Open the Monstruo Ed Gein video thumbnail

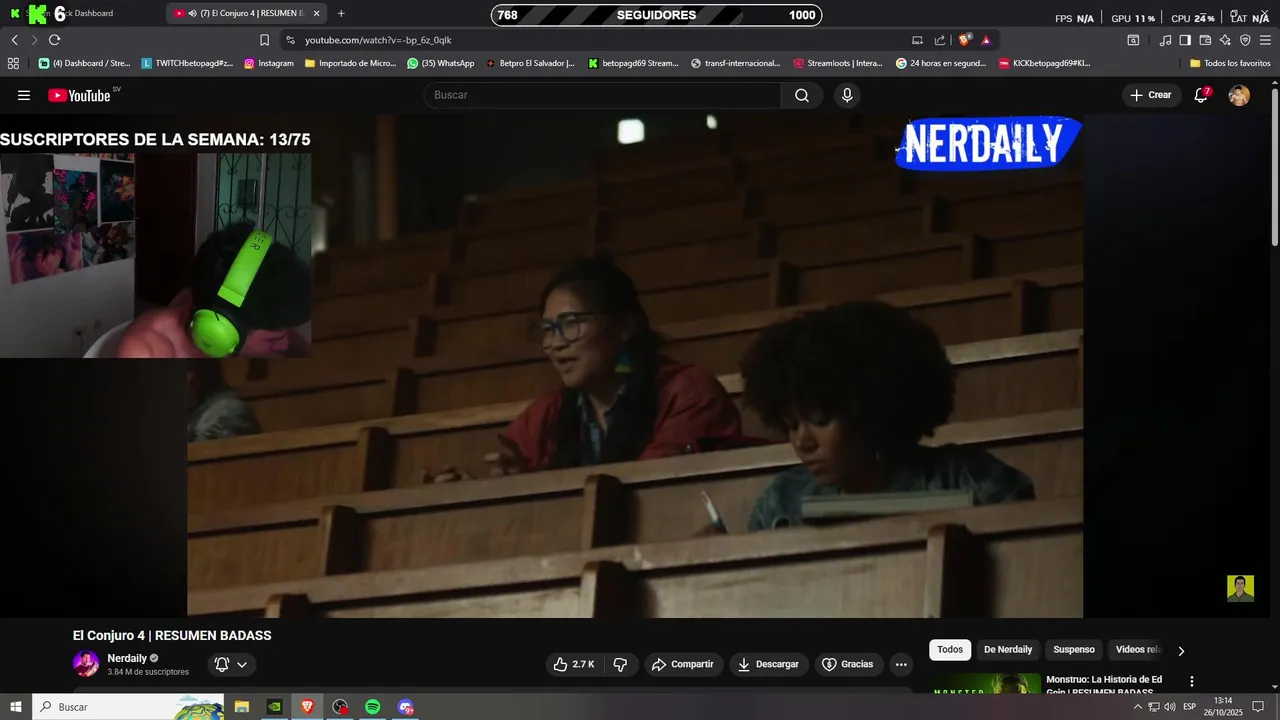click(x=987, y=685)
